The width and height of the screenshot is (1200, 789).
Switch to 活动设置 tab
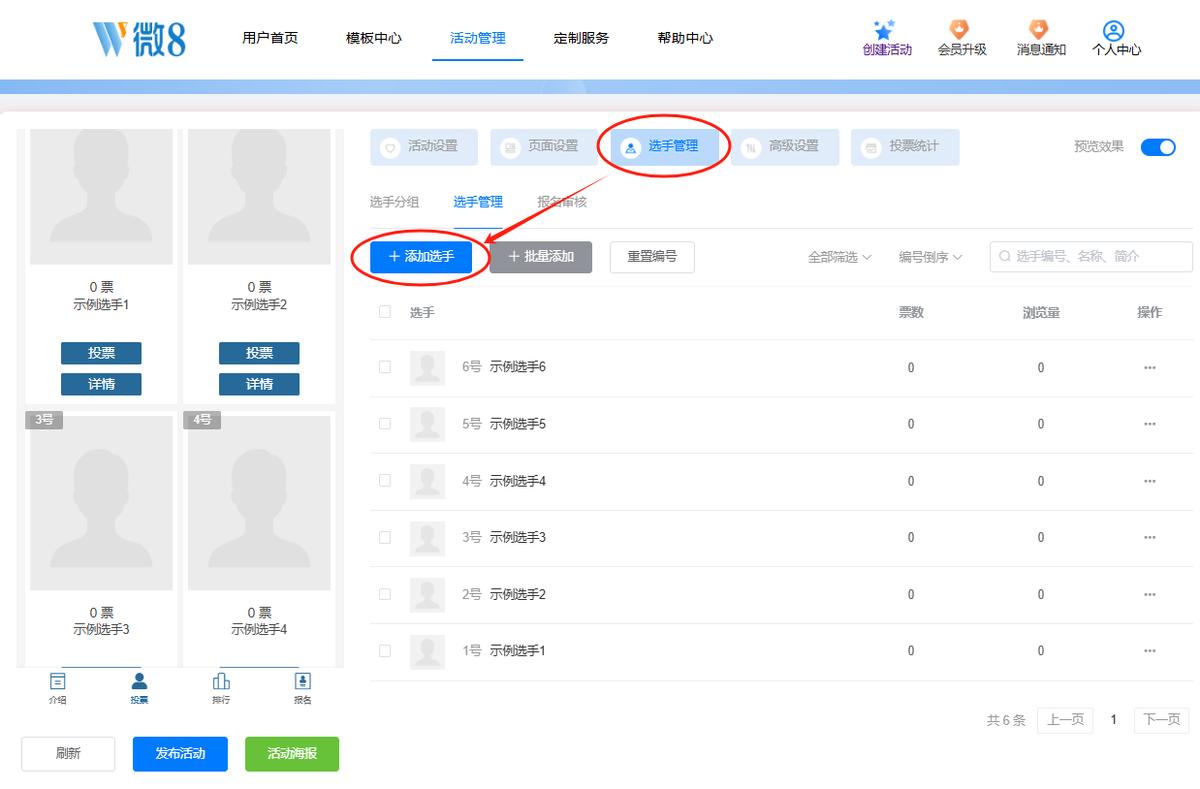pyautogui.click(x=424, y=147)
